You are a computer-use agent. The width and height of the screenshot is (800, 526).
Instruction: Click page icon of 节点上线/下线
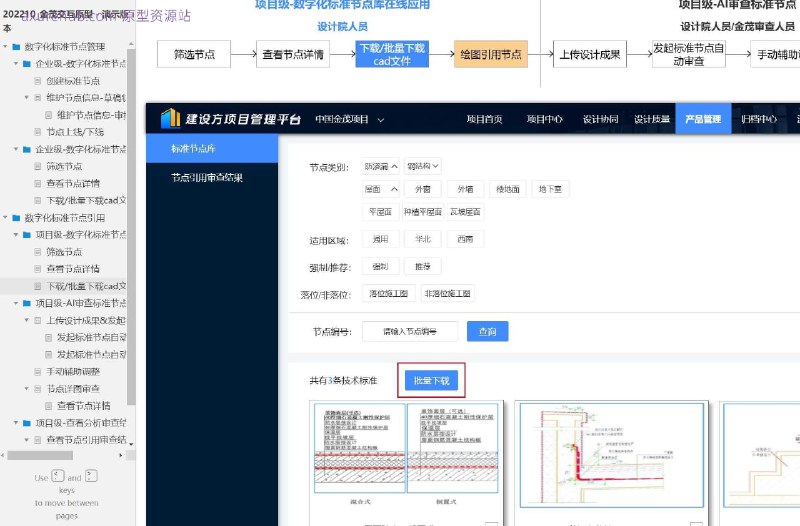click(x=38, y=132)
